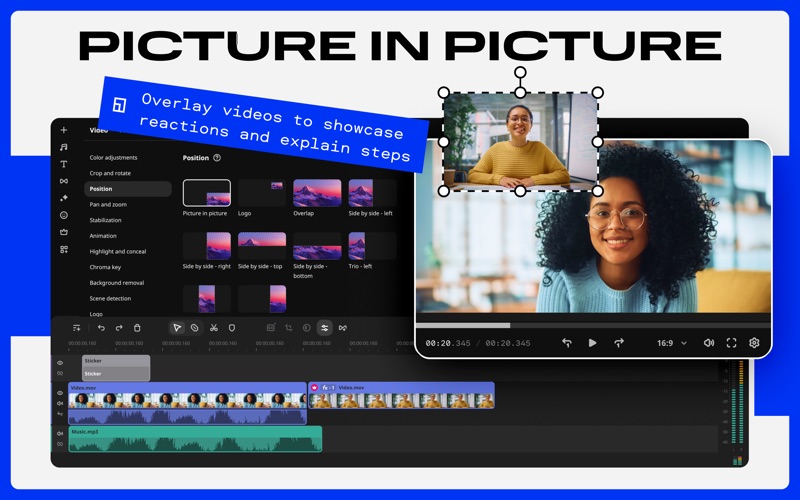Screen dimensions: 800x500
Task: Select the blade tool next to pointer
Action: tap(194, 328)
